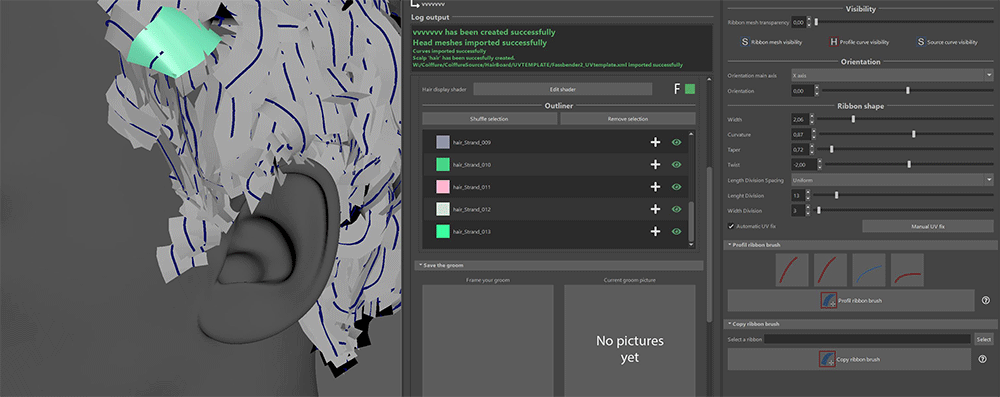Click the Width slider handle
Viewport: 1000px width, 397px height.
853,119
